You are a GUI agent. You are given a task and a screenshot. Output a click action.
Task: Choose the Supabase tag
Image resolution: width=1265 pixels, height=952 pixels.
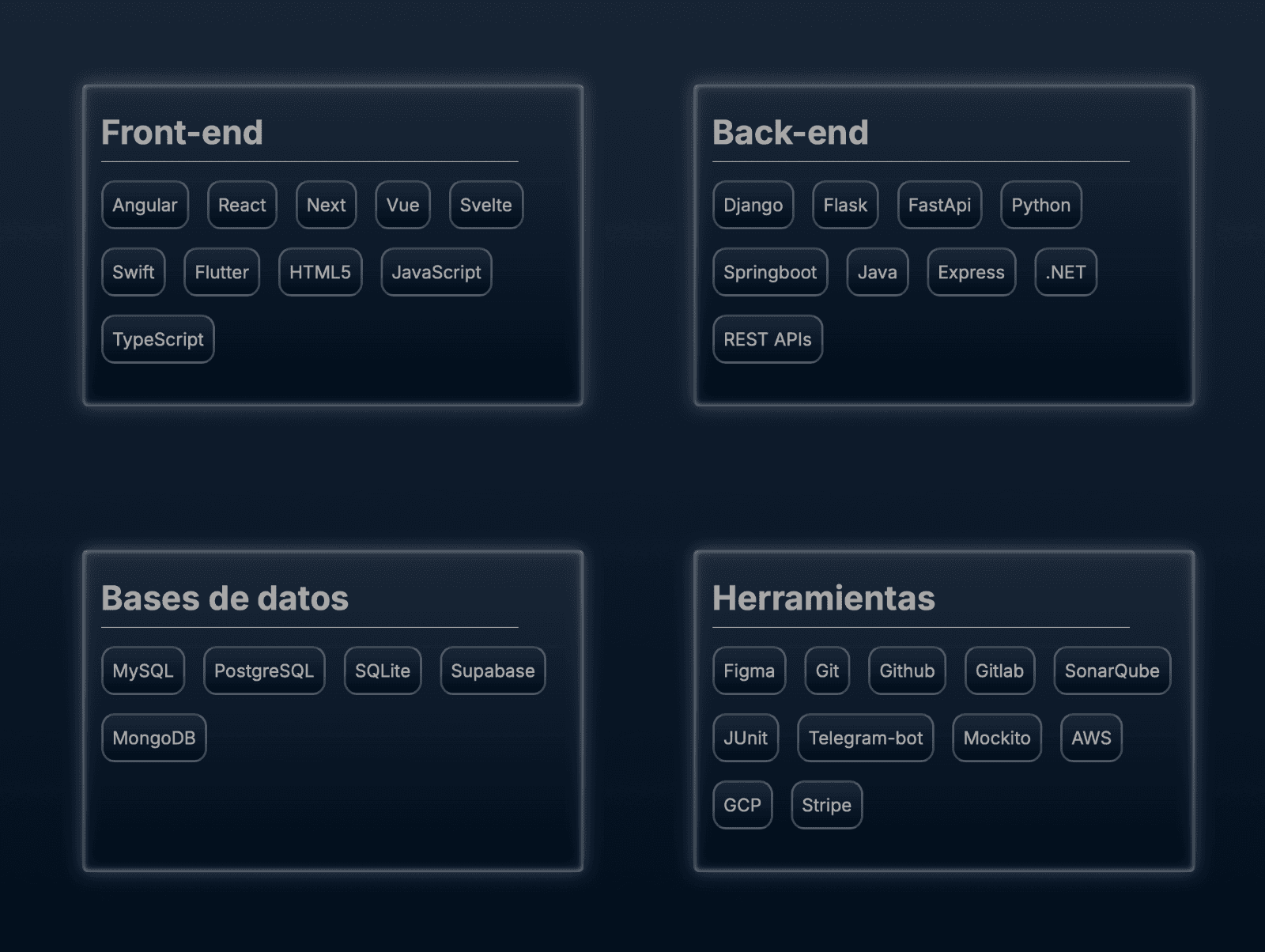point(493,671)
